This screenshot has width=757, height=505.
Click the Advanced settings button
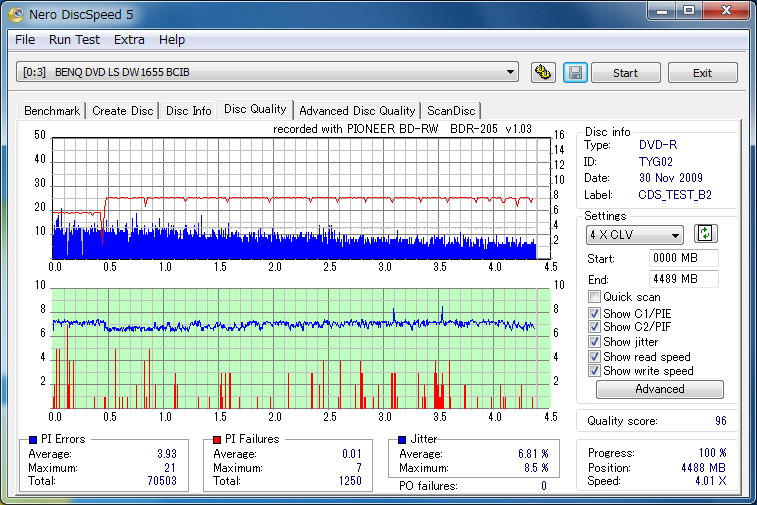pyautogui.click(x=659, y=389)
